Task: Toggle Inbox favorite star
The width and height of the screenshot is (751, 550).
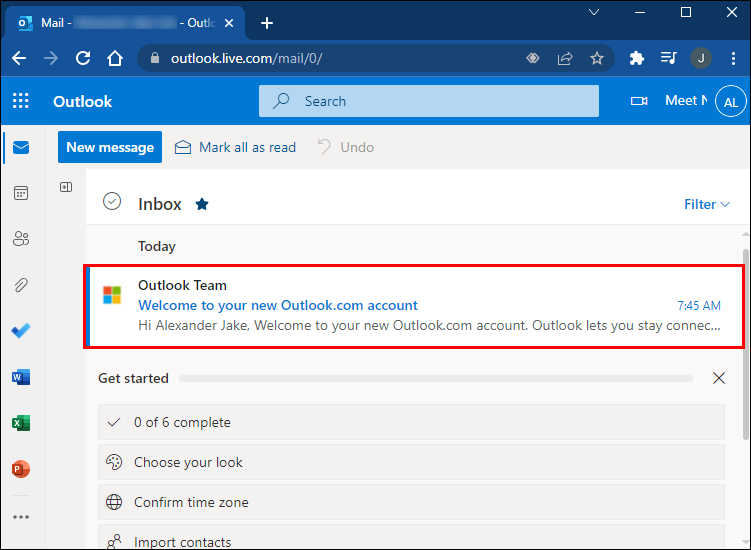Action: [x=202, y=204]
